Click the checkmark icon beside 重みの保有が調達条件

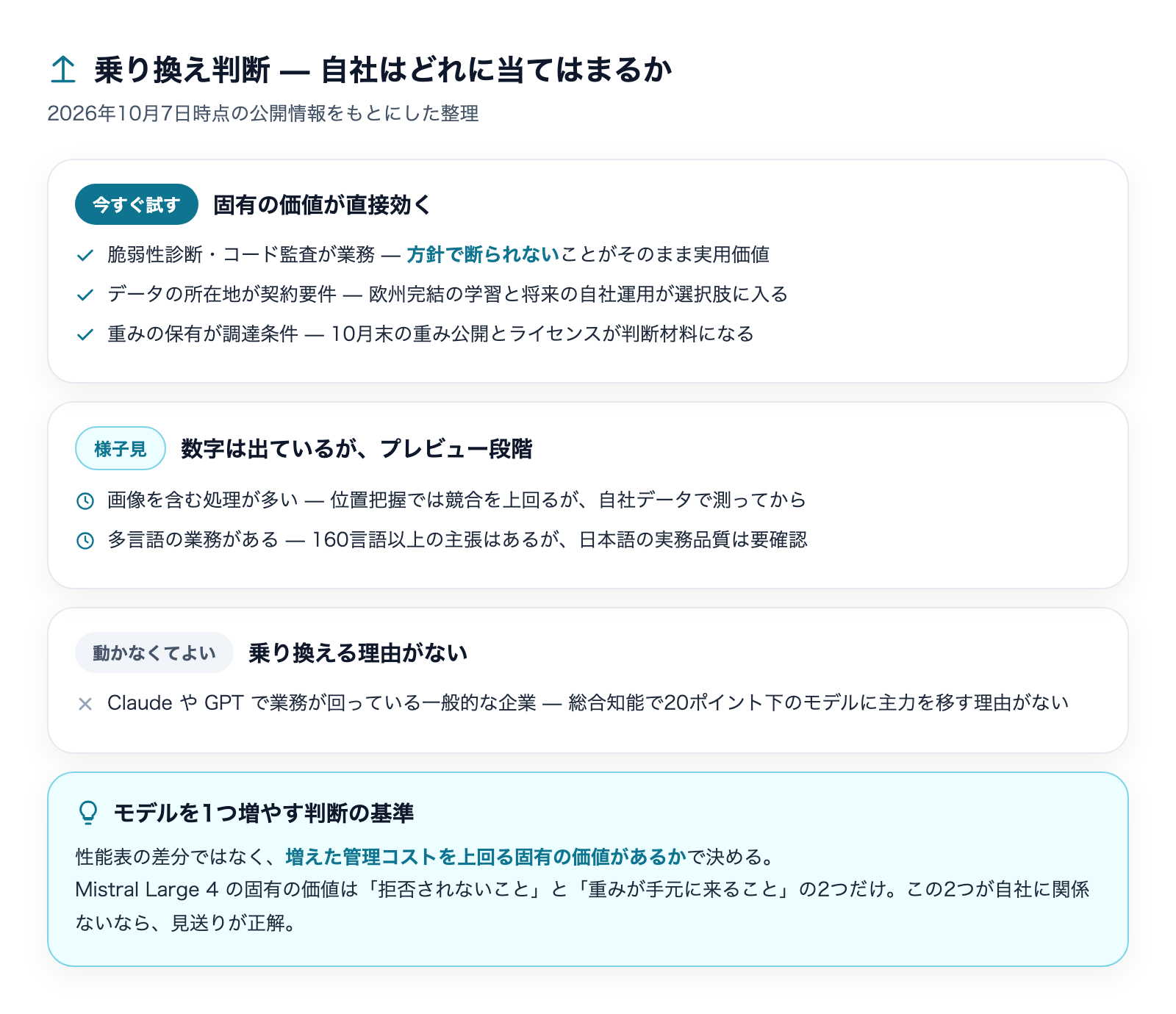point(85,334)
